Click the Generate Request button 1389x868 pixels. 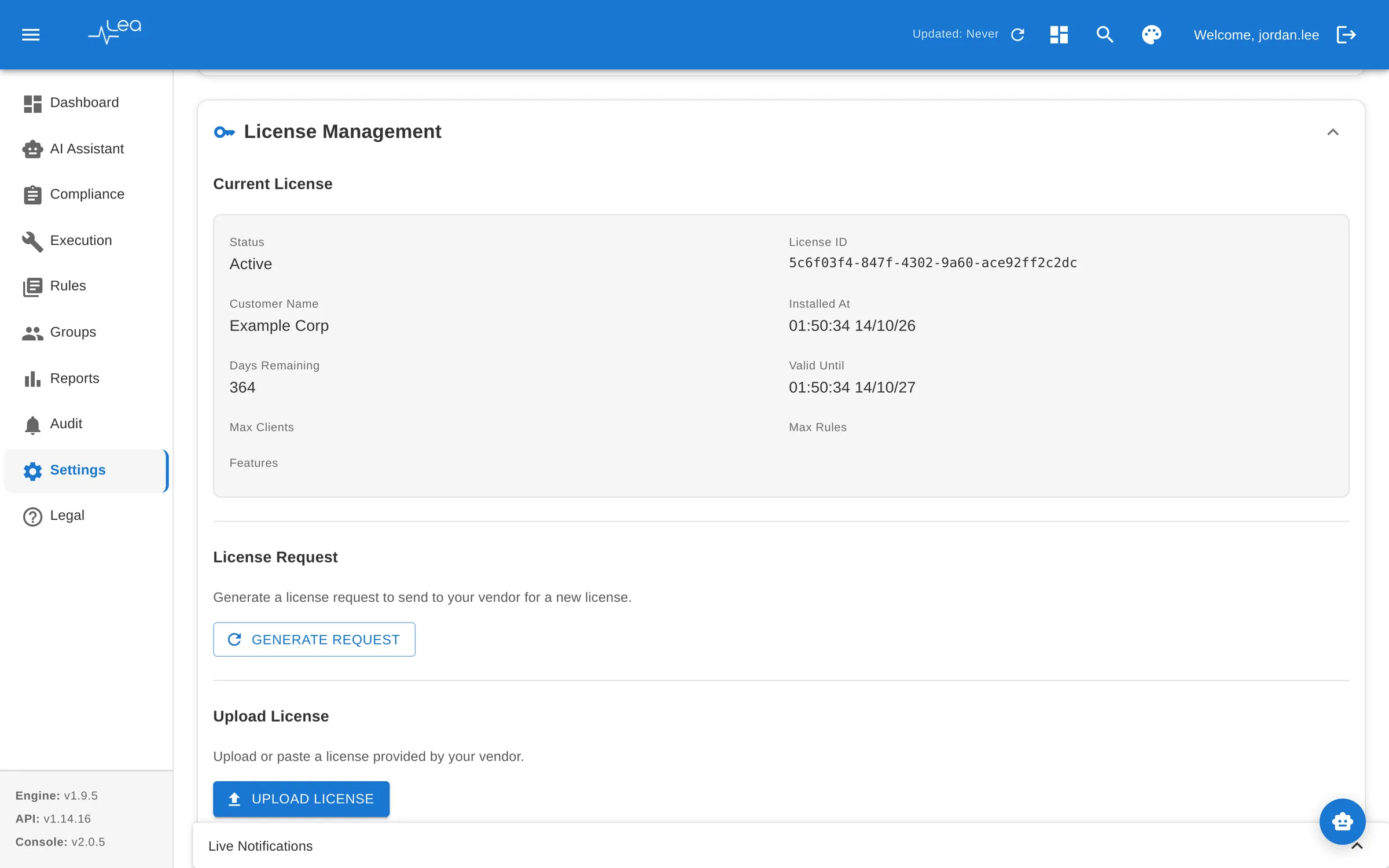tap(314, 639)
